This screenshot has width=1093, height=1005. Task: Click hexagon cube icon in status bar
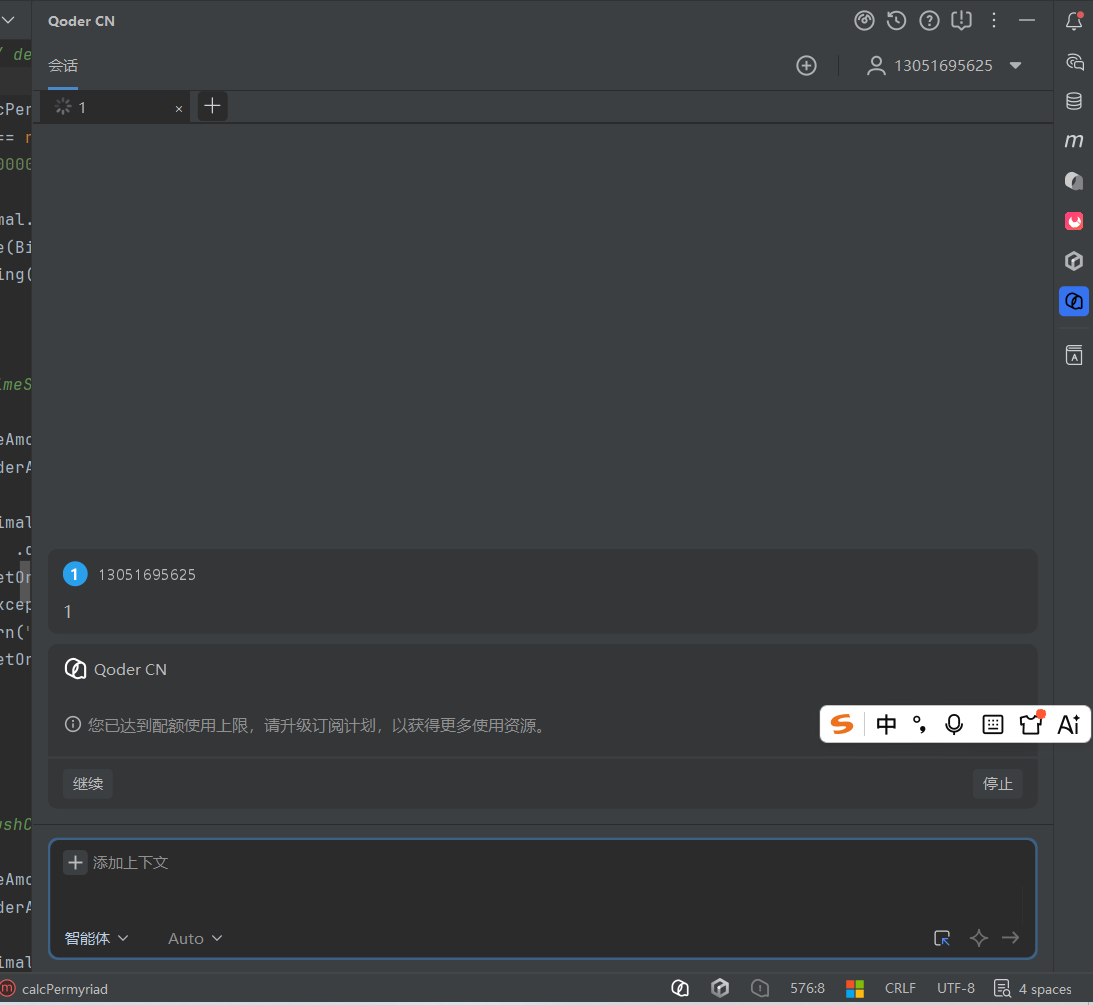[720, 988]
